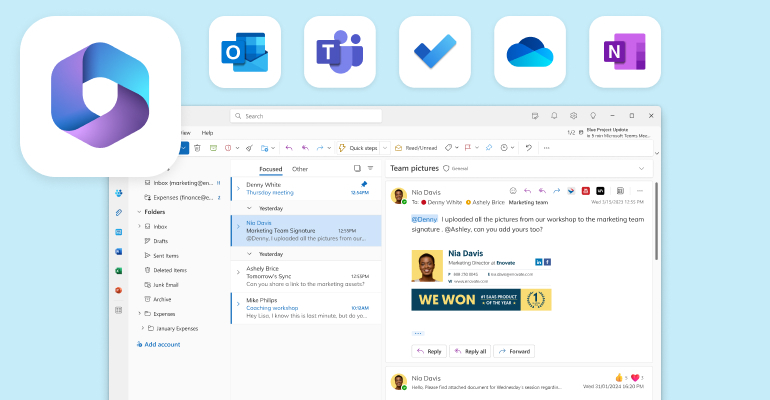This screenshot has height=400, width=770.
Task: Click the Delete trash icon in toolbar
Action: (x=197, y=148)
